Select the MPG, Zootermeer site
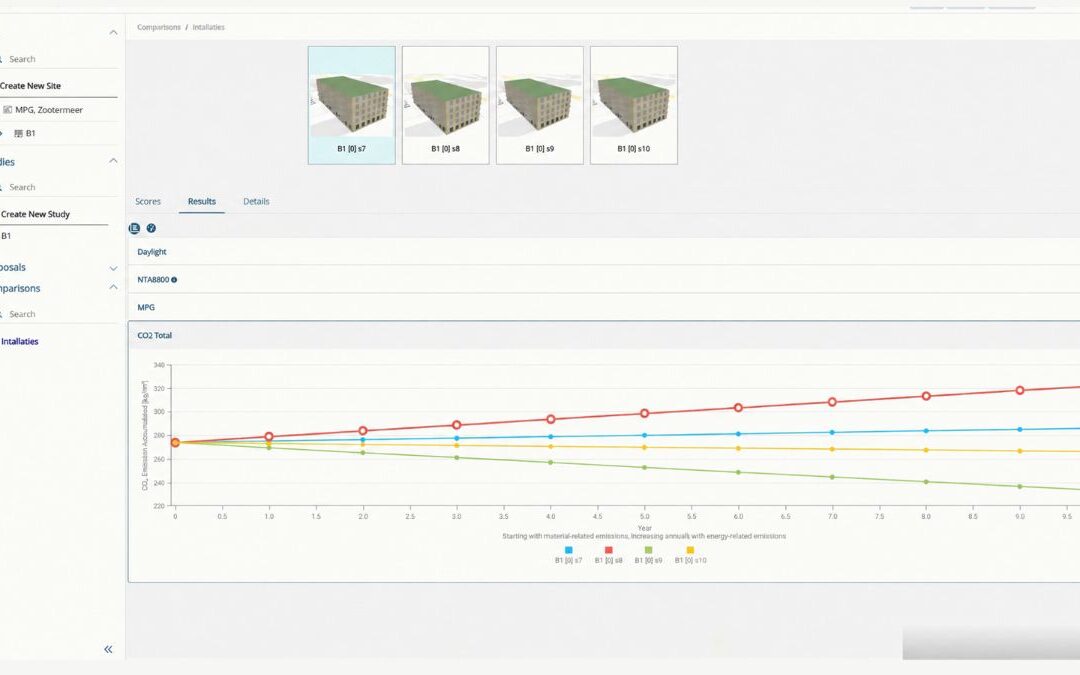The width and height of the screenshot is (1080, 675). [x=49, y=110]
